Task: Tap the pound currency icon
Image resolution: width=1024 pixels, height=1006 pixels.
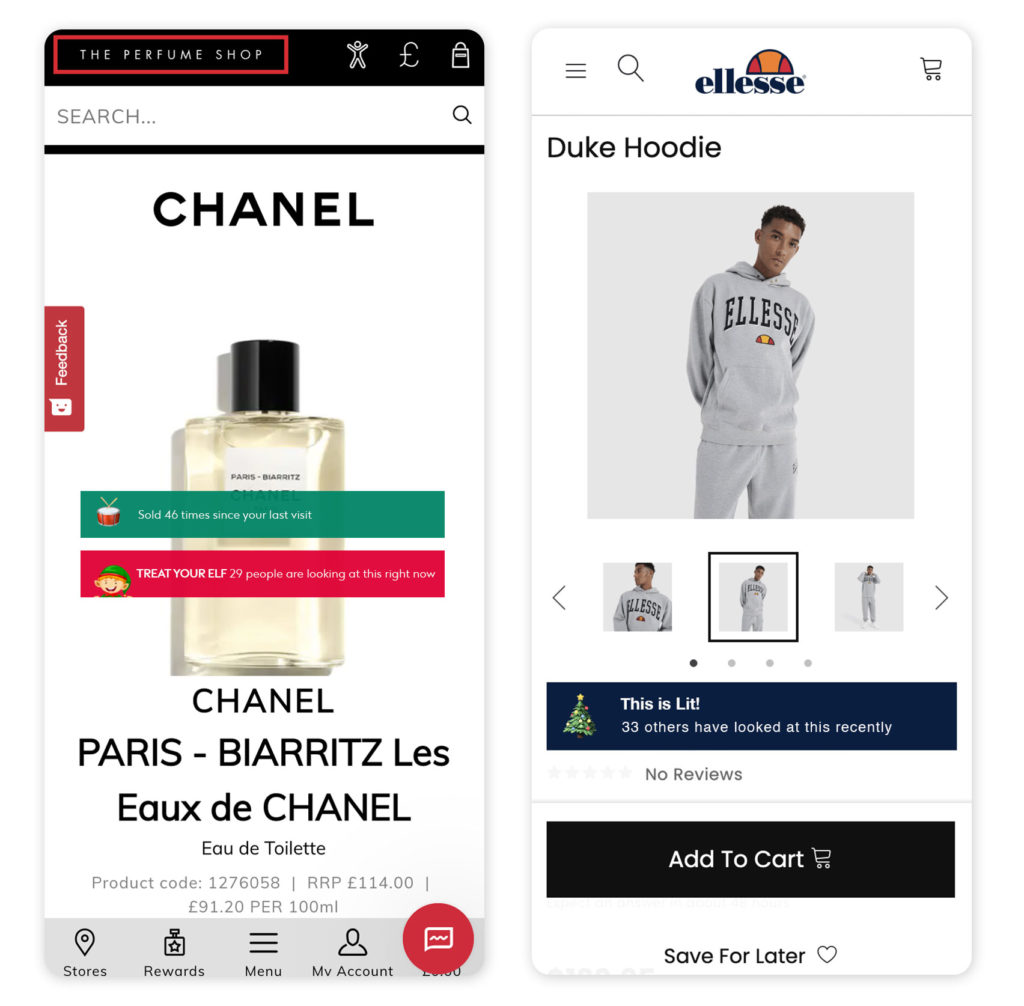Action: click(x=409, y=55)
